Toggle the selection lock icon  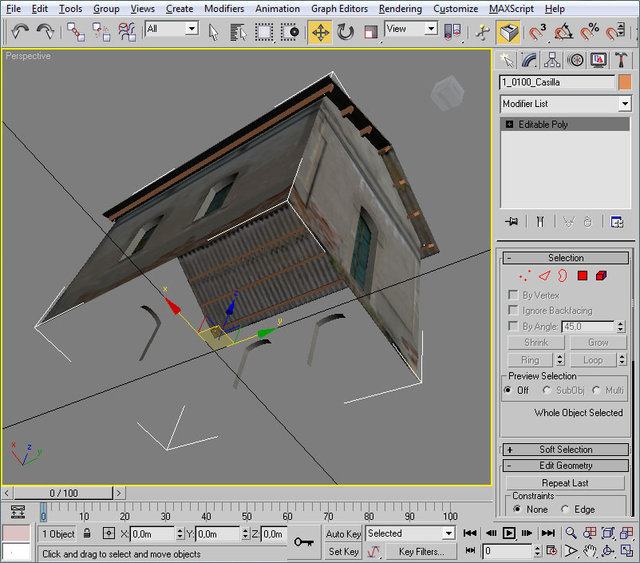pos(86,534)
